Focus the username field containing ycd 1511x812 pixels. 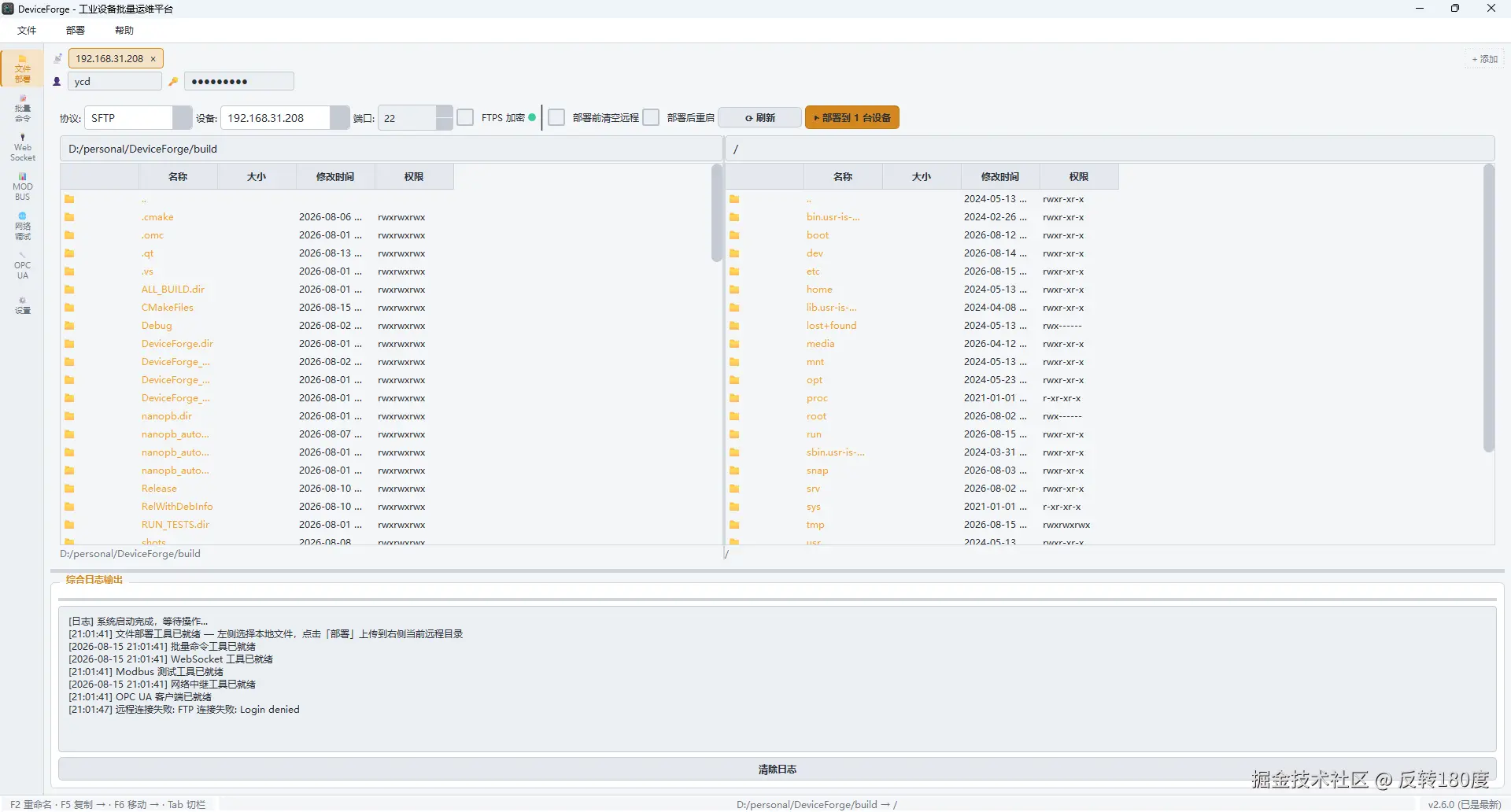point(114,81)
